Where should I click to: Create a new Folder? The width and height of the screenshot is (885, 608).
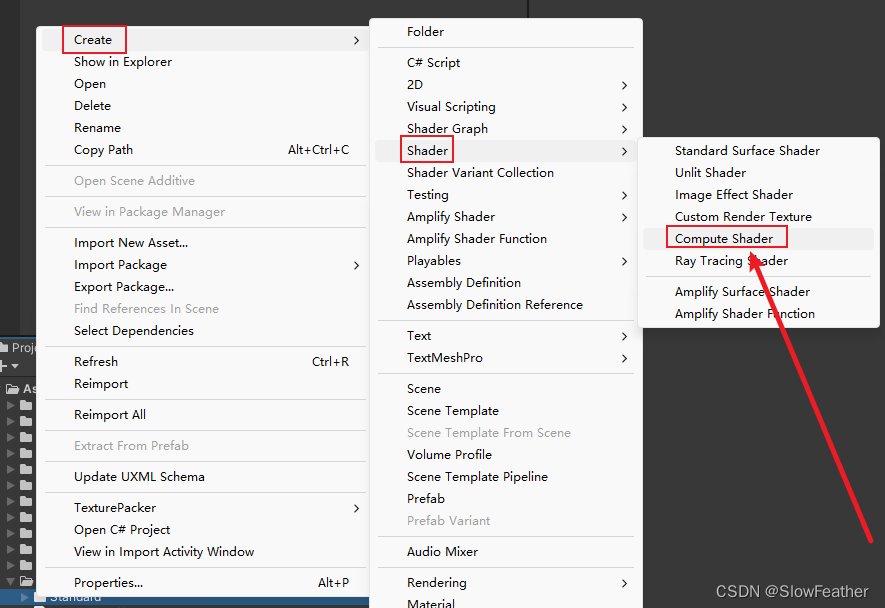pyautogui.click(x=426, y=31)
